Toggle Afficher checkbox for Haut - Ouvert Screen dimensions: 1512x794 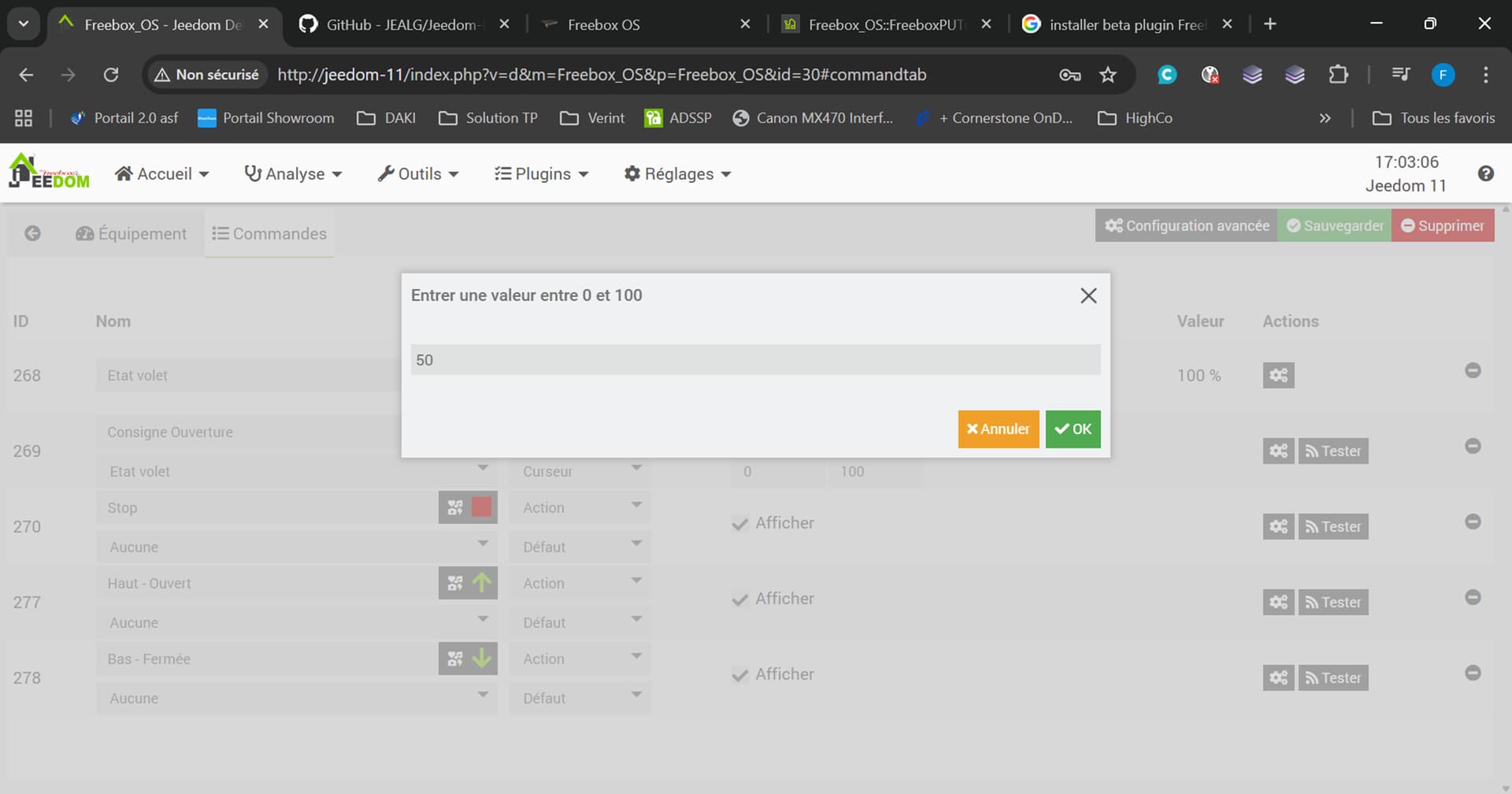click(x=739, y=599)
